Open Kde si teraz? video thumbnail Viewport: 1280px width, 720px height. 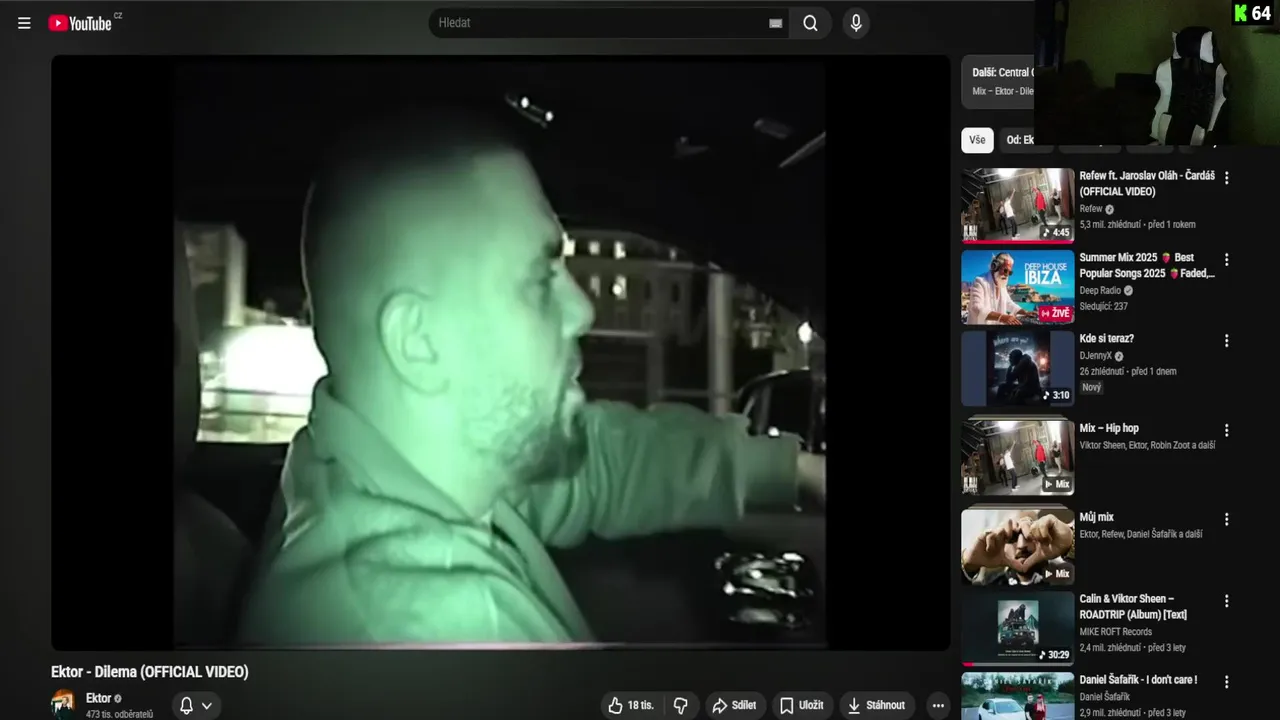coord(1018,368)
